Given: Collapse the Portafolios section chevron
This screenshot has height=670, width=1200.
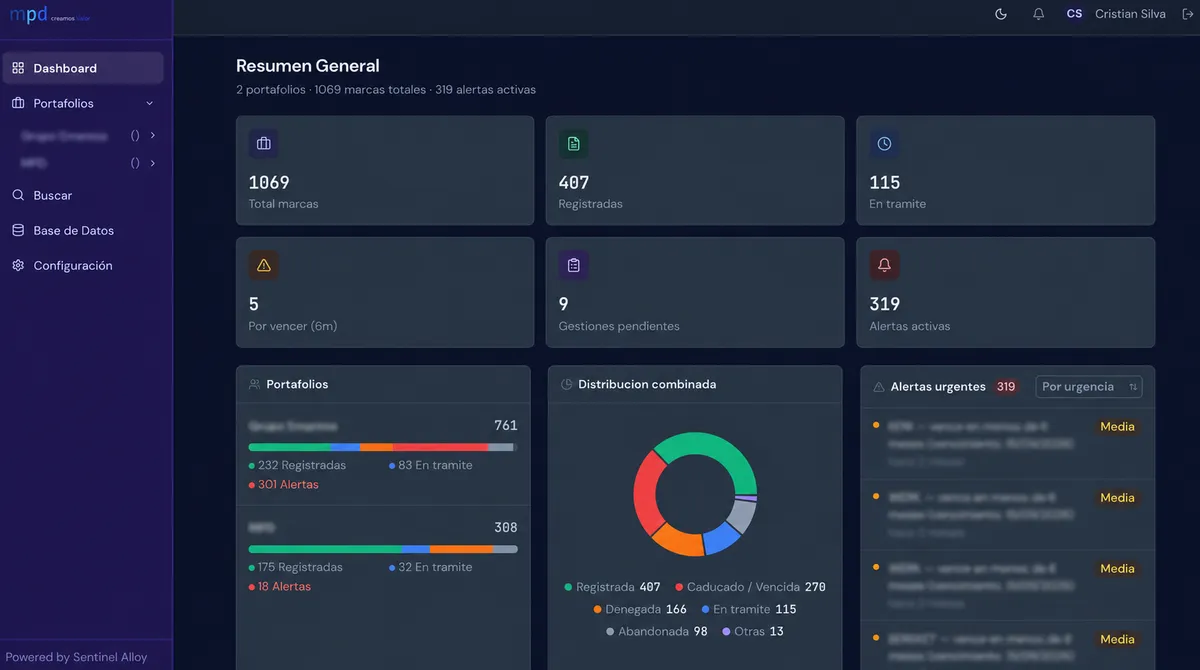Looking at the screenshot, I should click(150, 103).
